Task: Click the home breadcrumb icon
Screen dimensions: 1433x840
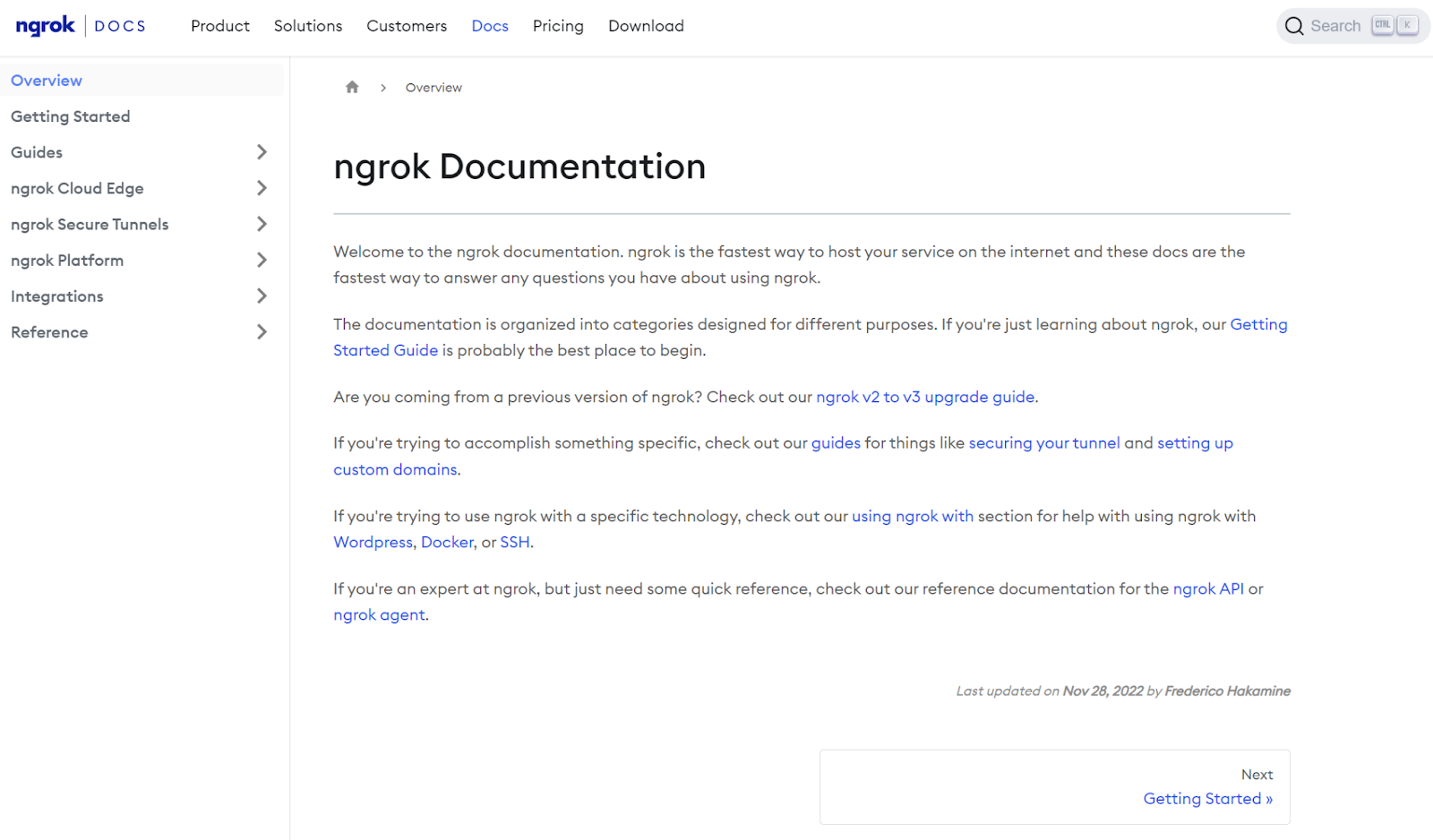Action: pyautogui.click(x=352, y=87)
